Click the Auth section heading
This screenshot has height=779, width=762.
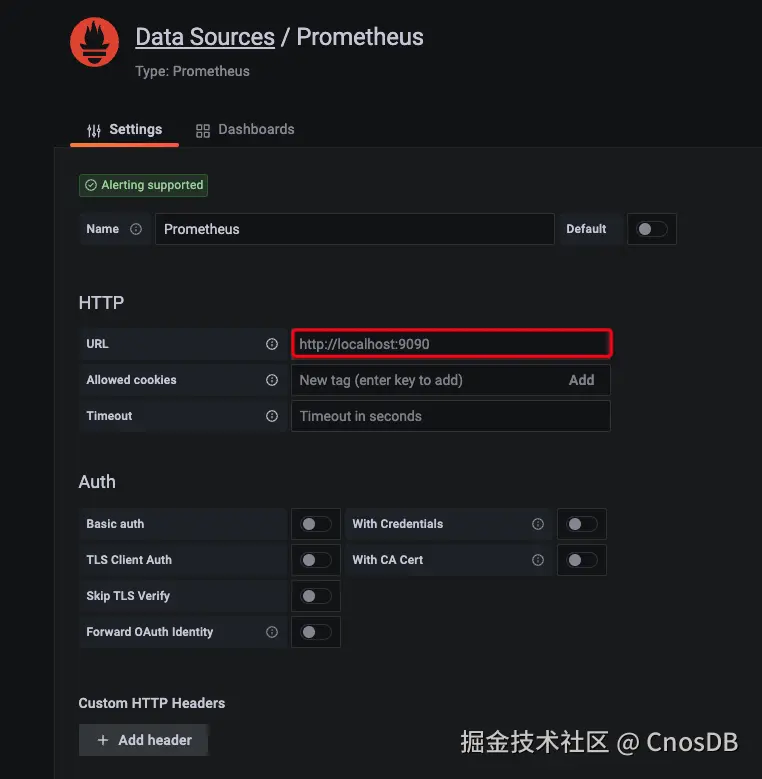97,482
